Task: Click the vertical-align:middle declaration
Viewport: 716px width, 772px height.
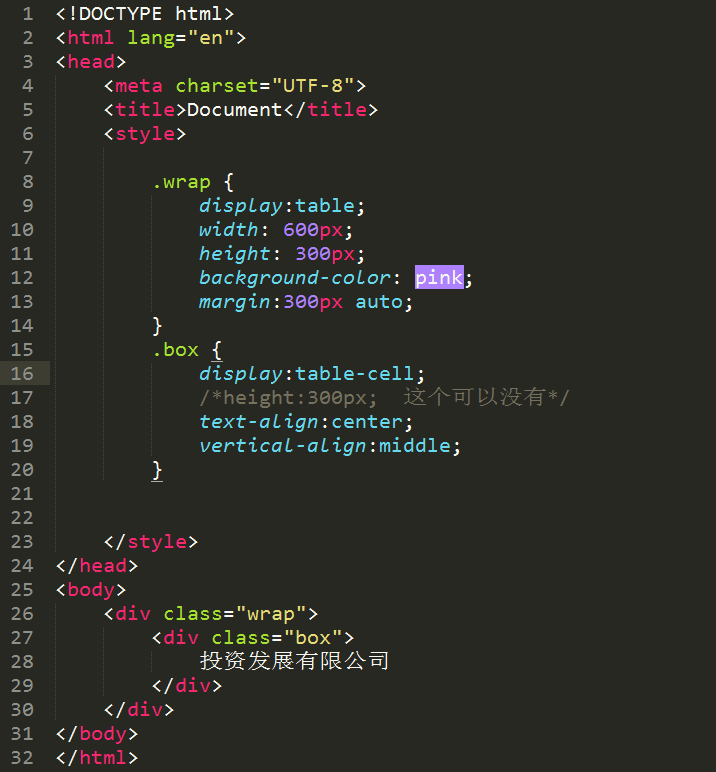Action: 330,446
